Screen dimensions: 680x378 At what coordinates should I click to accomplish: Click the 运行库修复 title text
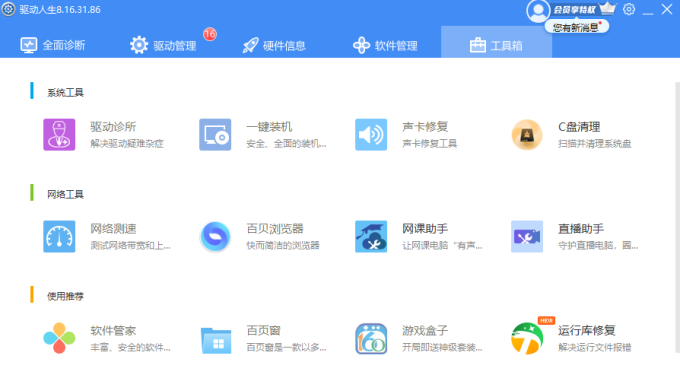point(587,331)
